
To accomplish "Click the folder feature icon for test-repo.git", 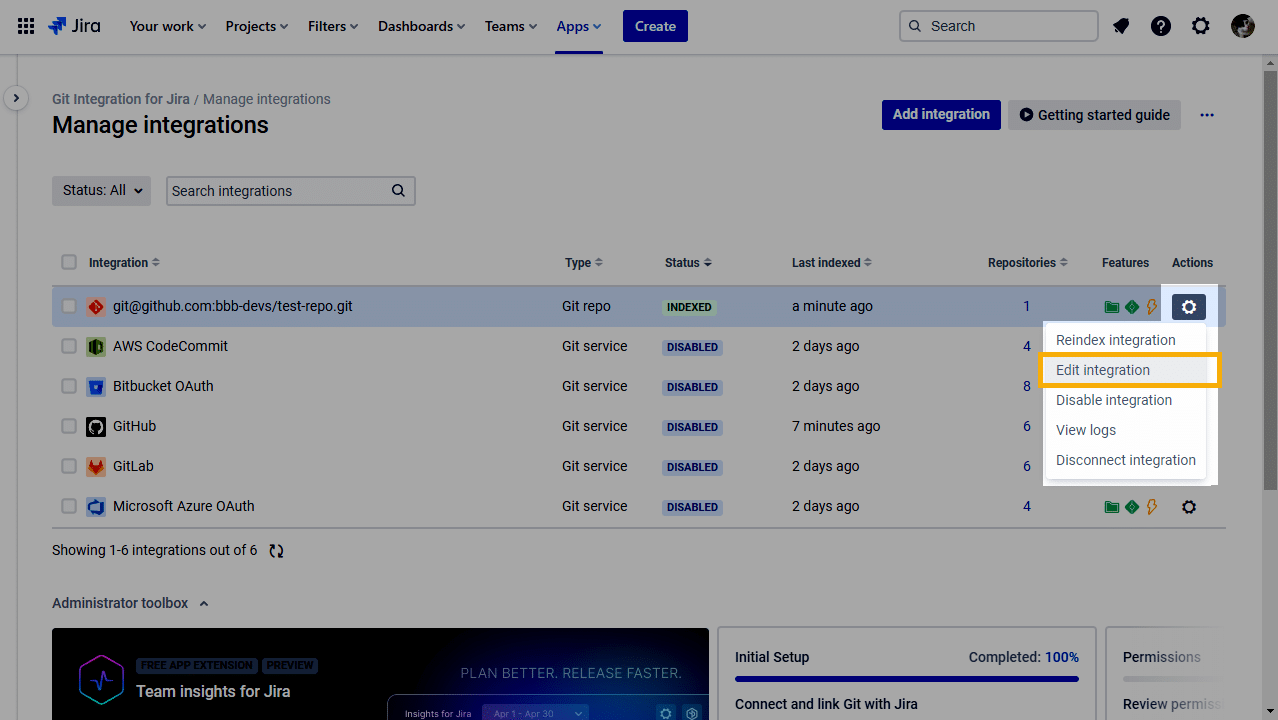I will (1112, 307).
